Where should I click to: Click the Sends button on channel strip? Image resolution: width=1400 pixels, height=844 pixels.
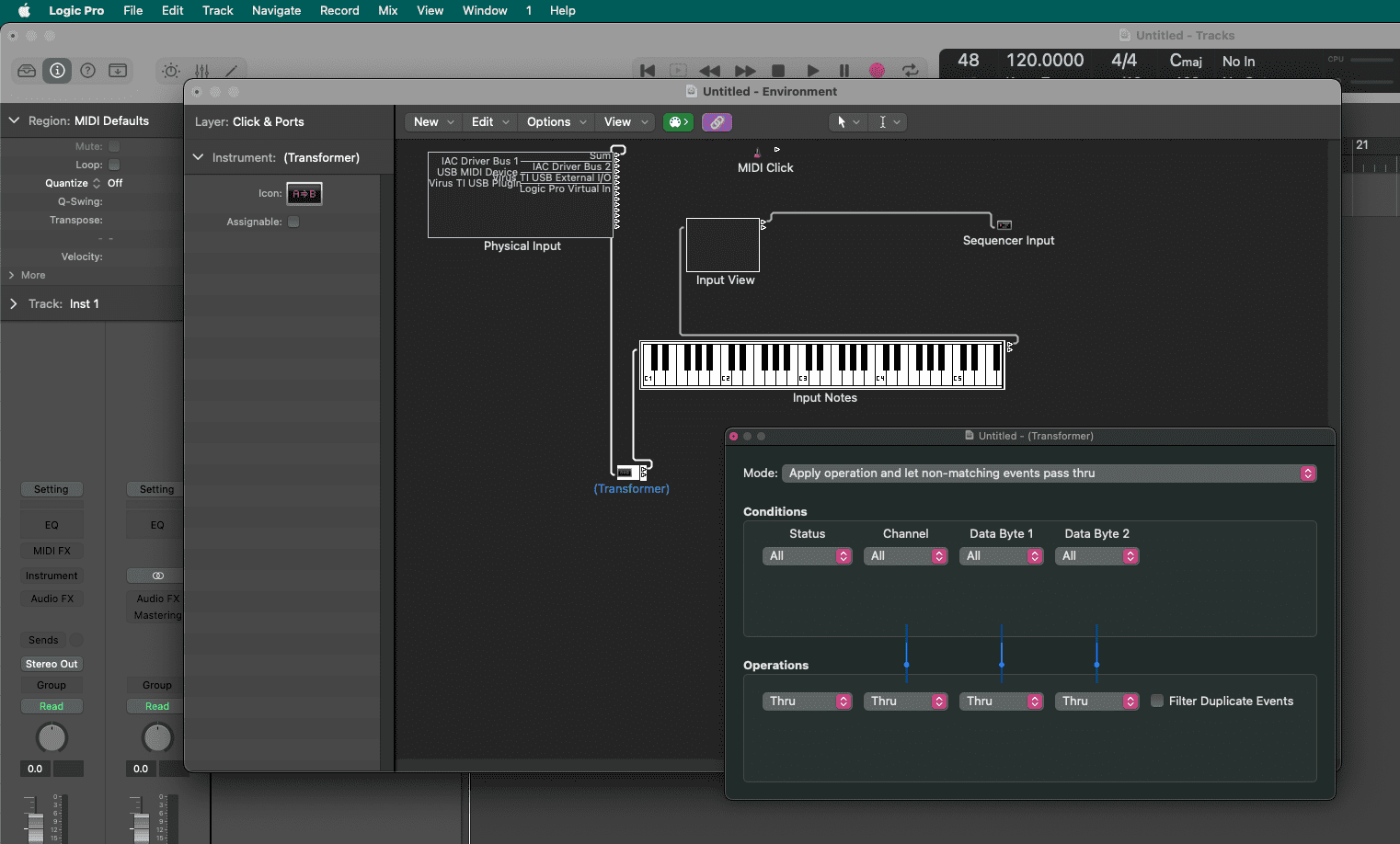point(43,640)
